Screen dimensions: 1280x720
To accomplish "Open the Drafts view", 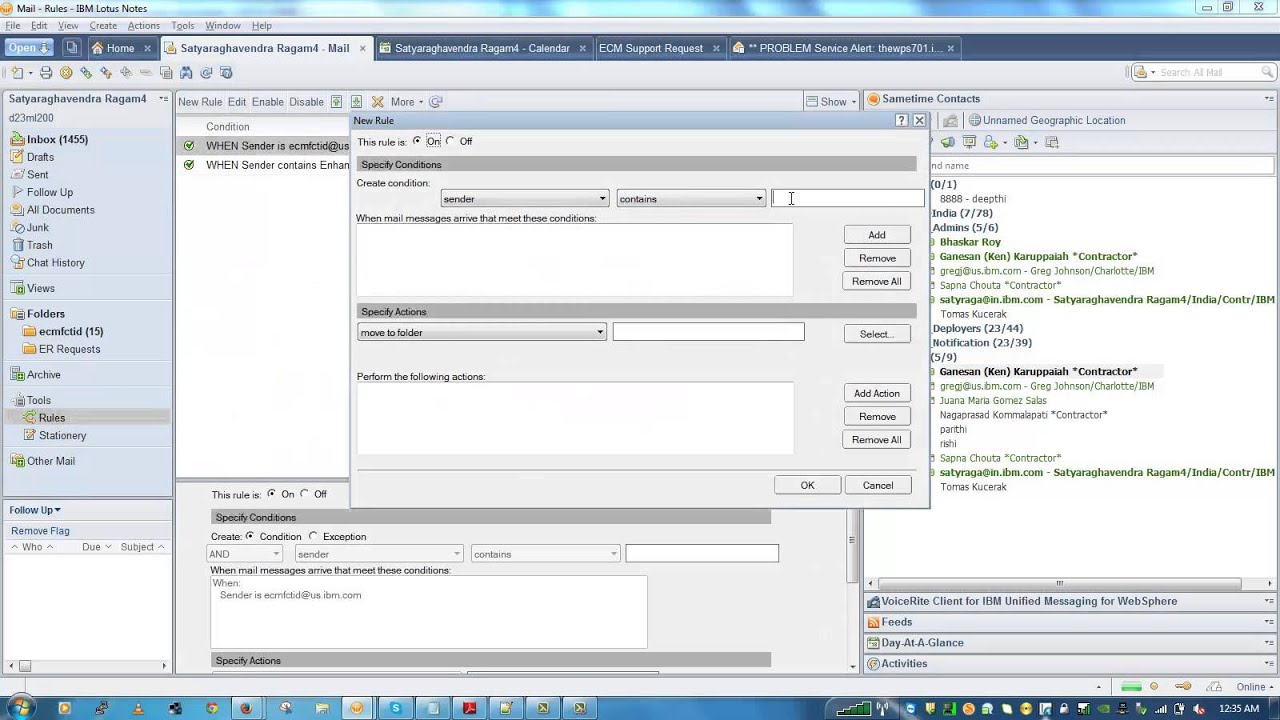I will pos(40,157).
